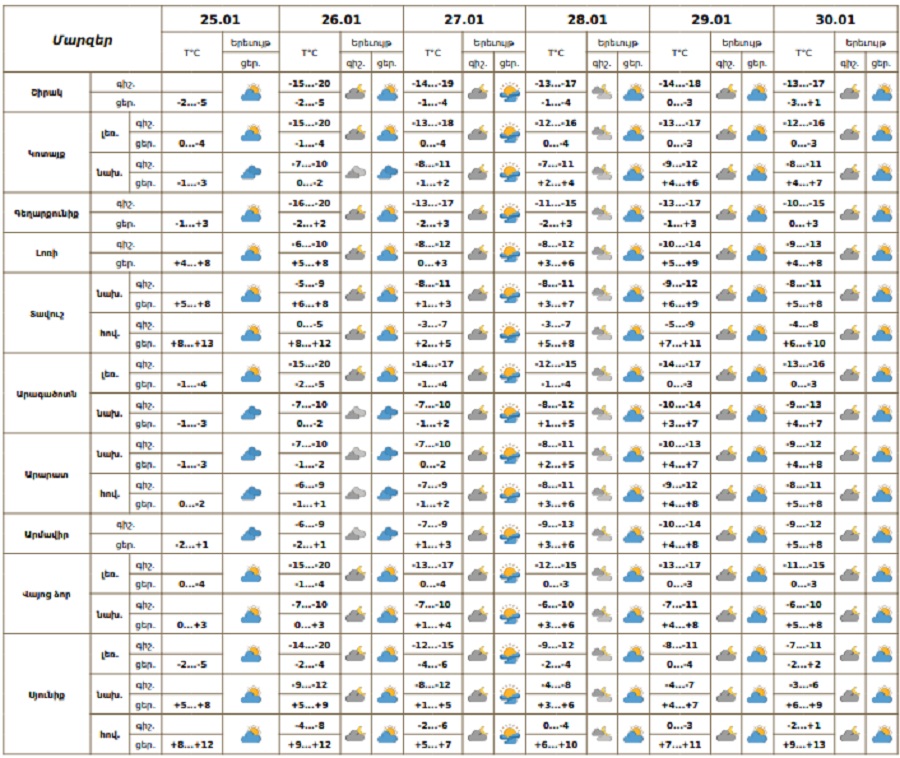
Task: Click Lori's daytime weather icon for 27.01
Action: tap(509, 253)
